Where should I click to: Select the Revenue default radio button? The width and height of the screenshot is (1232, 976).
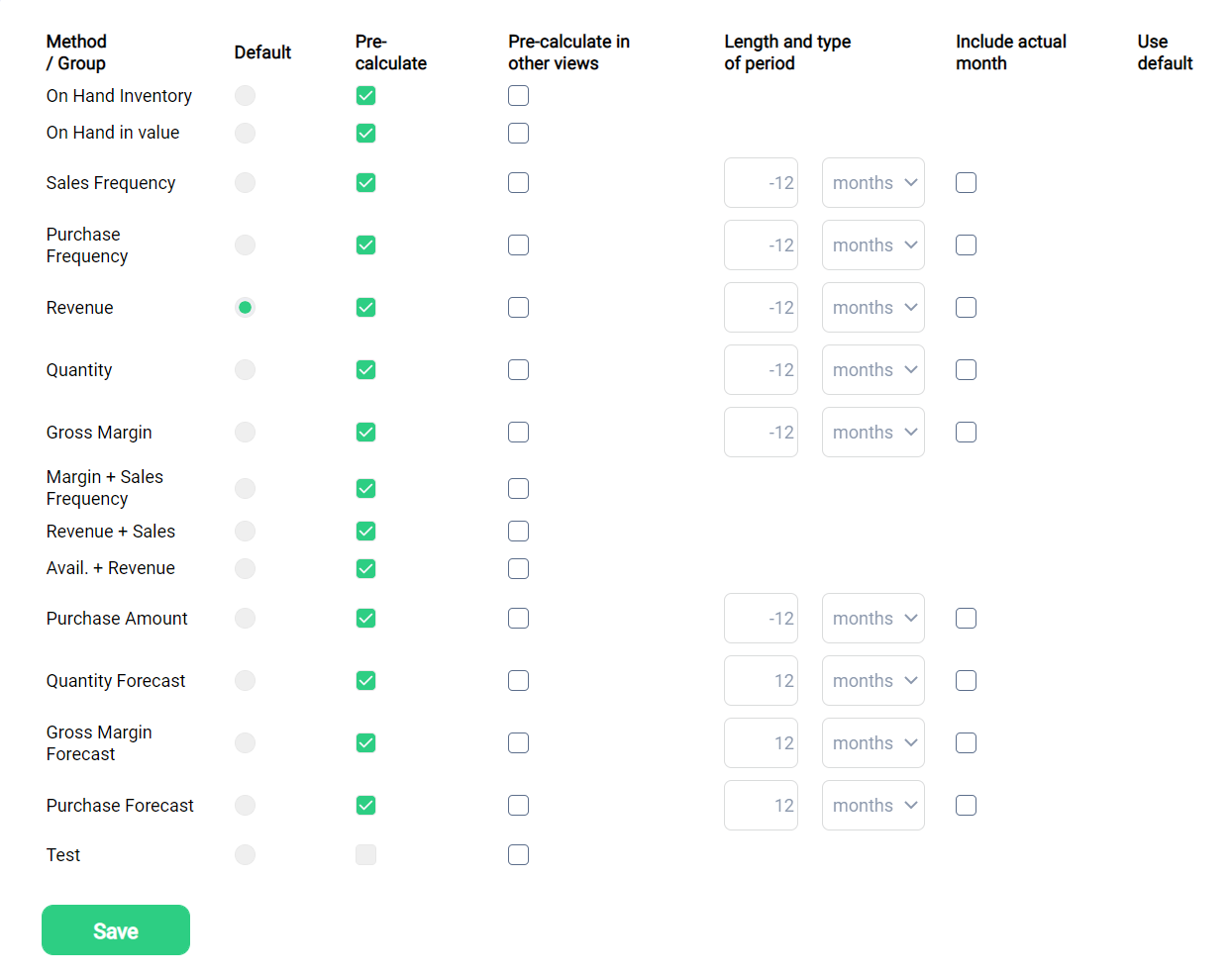245,308
